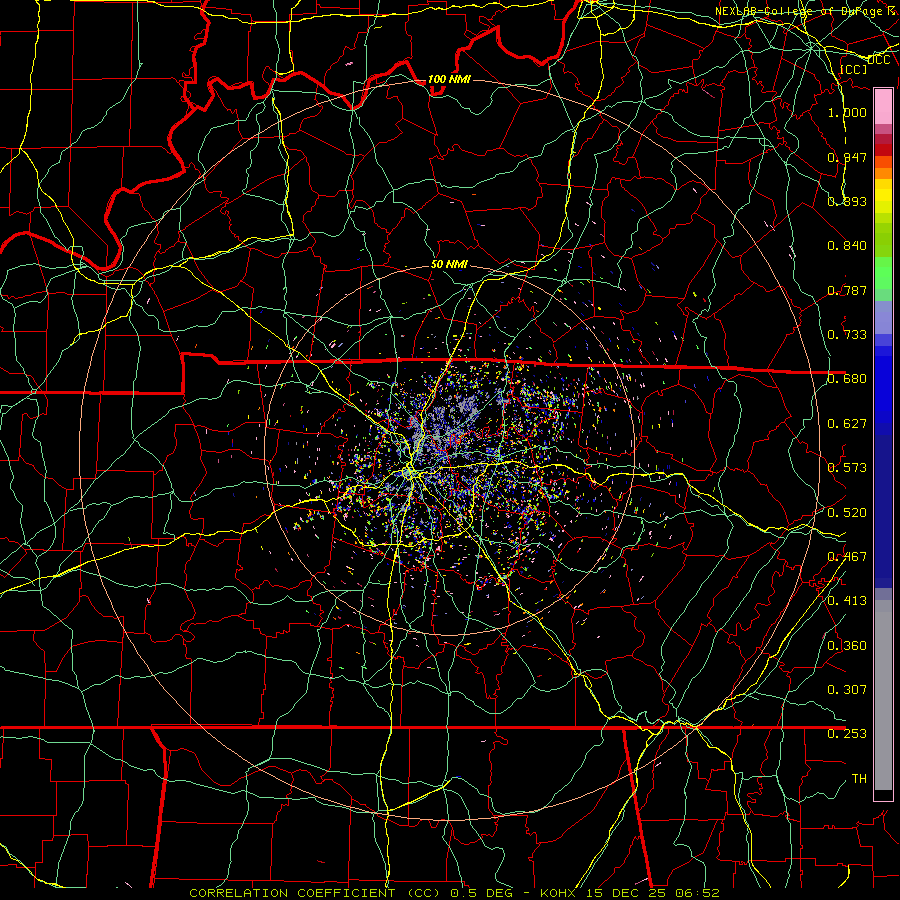Screen dimensions: 900x900
Task: Select the '0.733' legend value
Action: click(847, 335)
